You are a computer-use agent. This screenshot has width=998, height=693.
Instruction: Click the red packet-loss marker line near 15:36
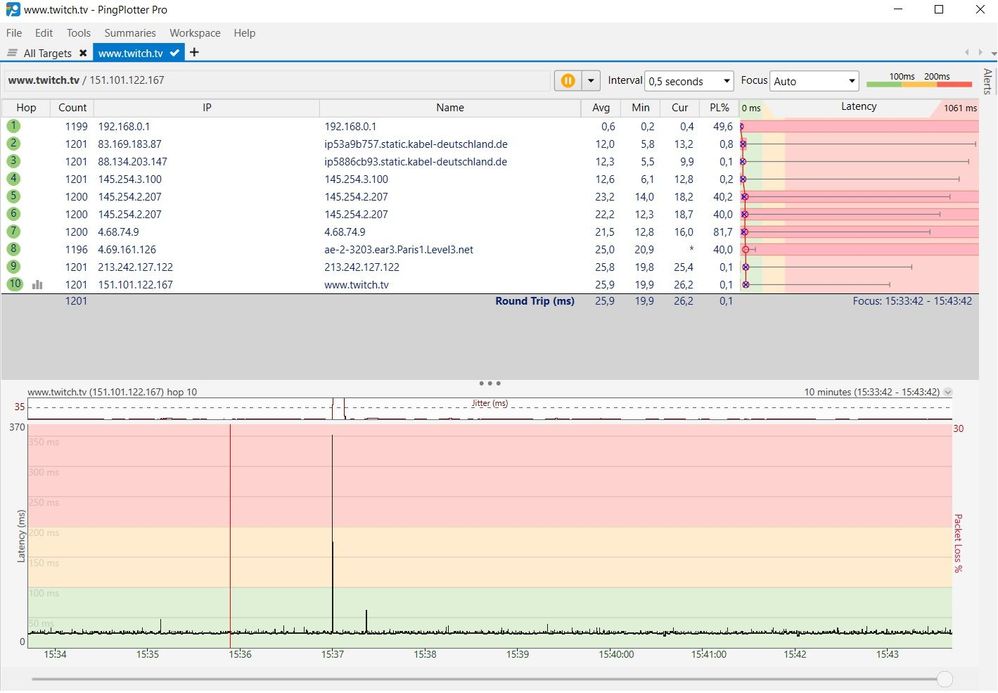click(x=230, y=536)
